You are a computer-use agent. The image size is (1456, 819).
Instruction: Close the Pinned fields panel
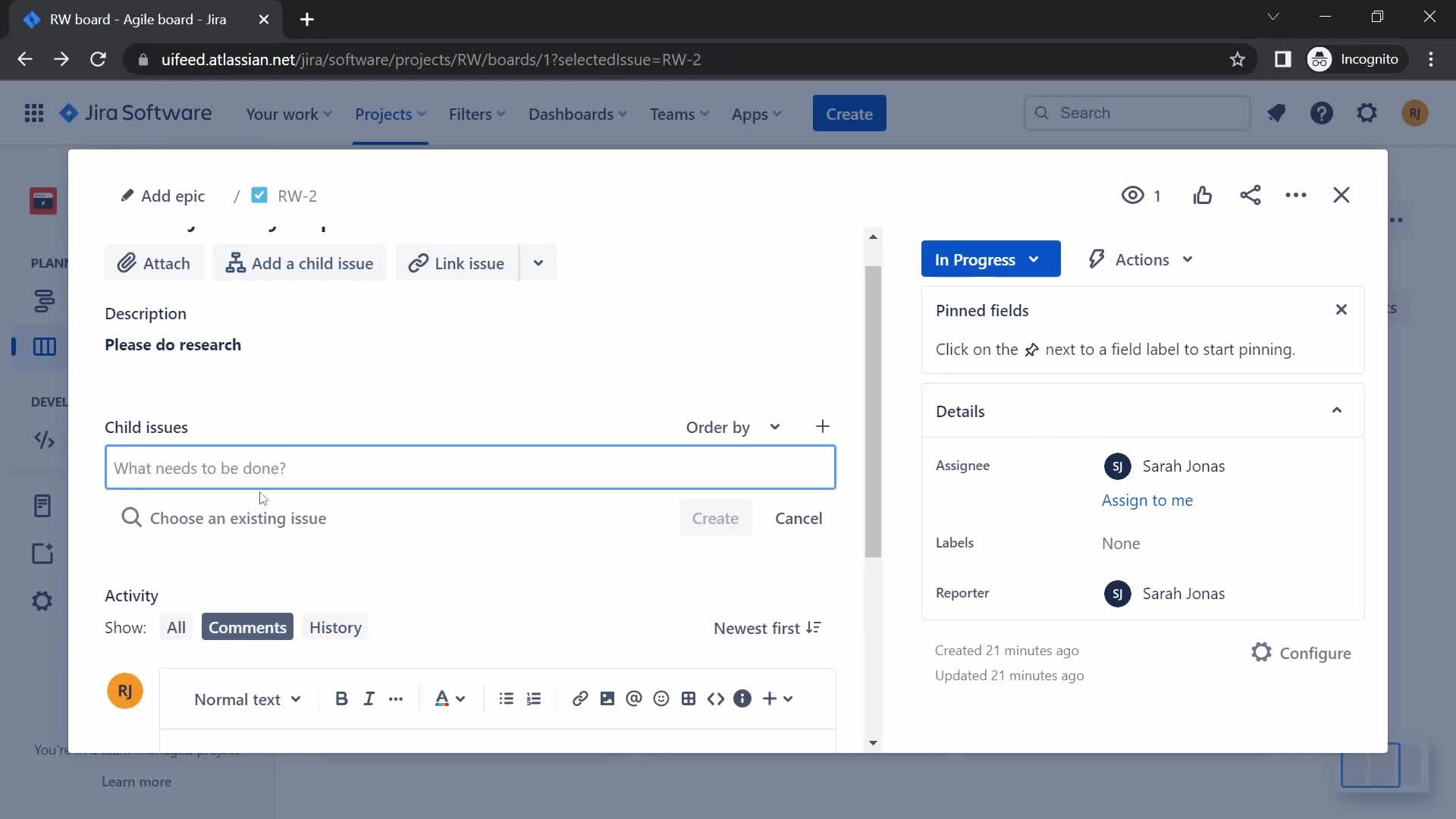[x=1341, y=310]
